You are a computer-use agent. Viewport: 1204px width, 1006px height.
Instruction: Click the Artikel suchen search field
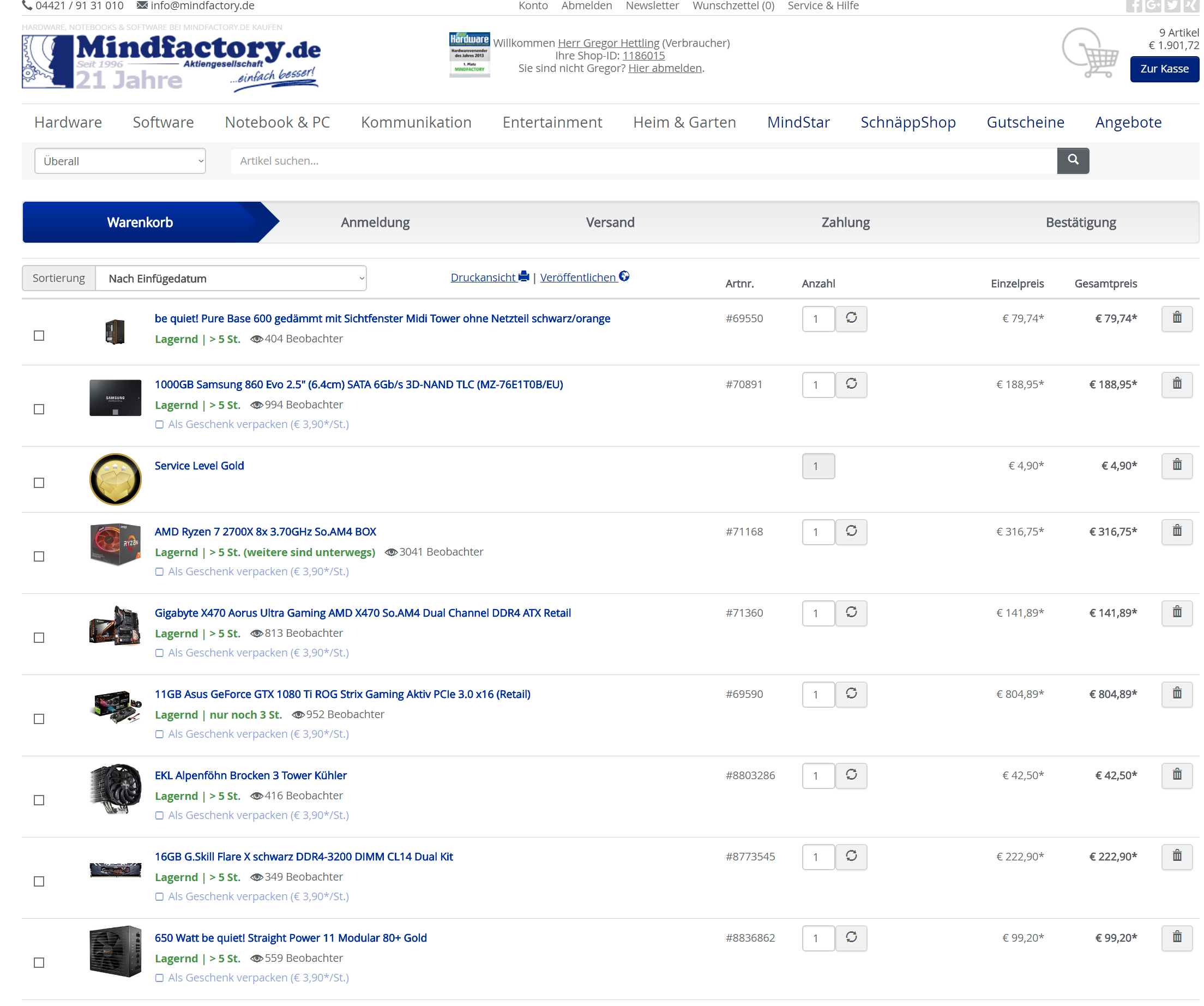[x=643, y=161]
